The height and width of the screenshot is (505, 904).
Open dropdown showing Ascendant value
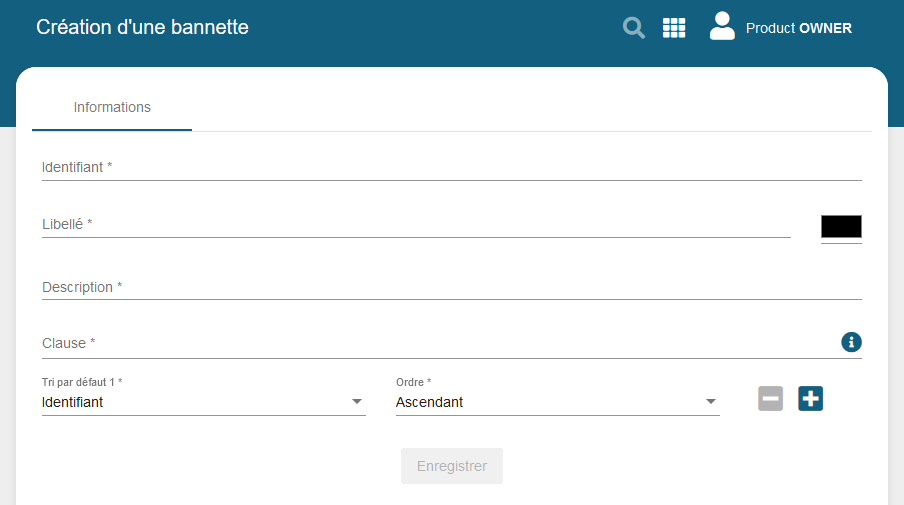click(545, 403)
